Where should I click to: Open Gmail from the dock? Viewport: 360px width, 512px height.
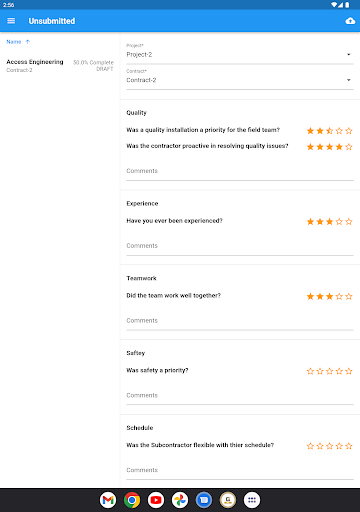108,500
